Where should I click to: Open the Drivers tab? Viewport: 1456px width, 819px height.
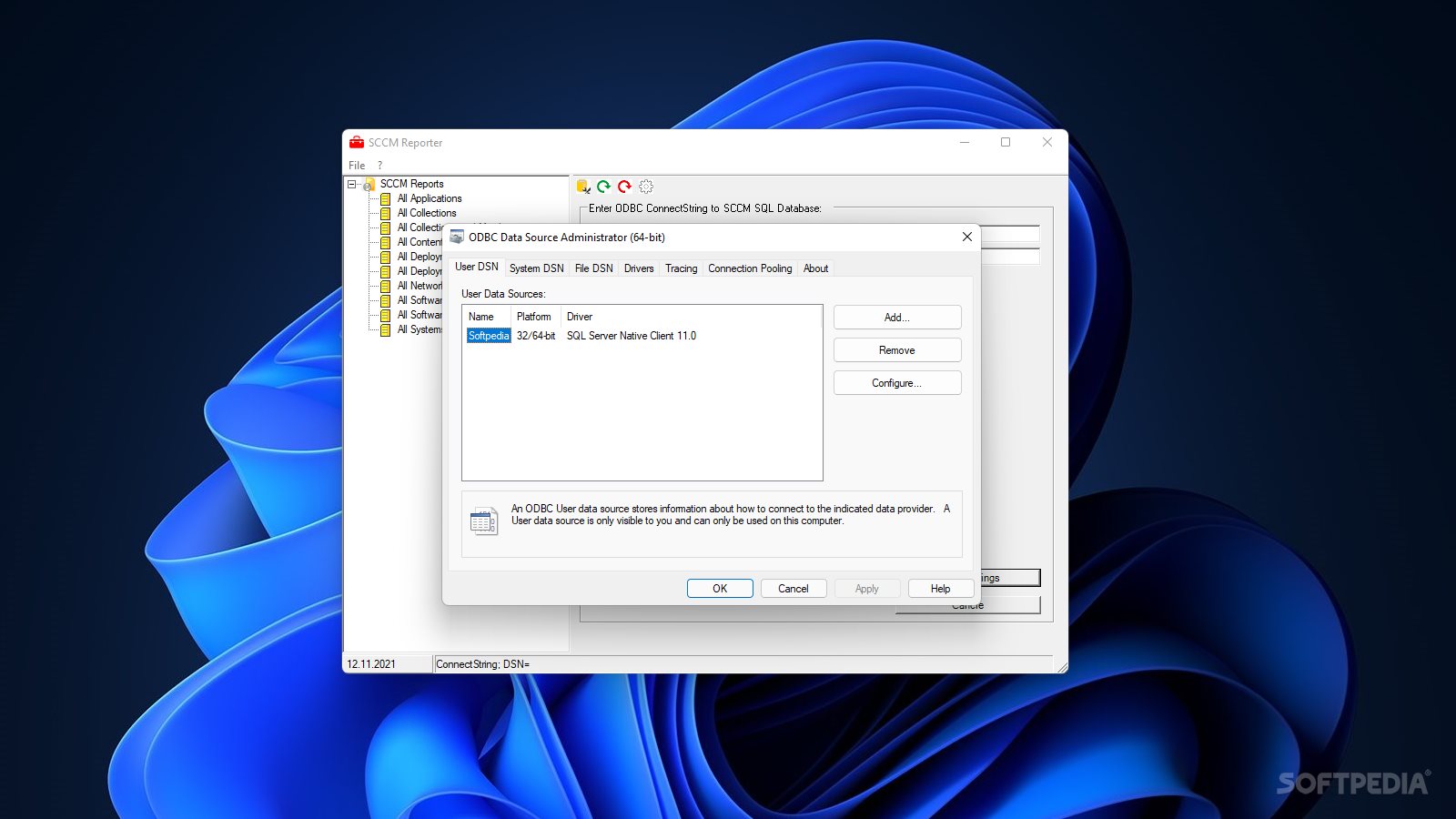point(639,268)
